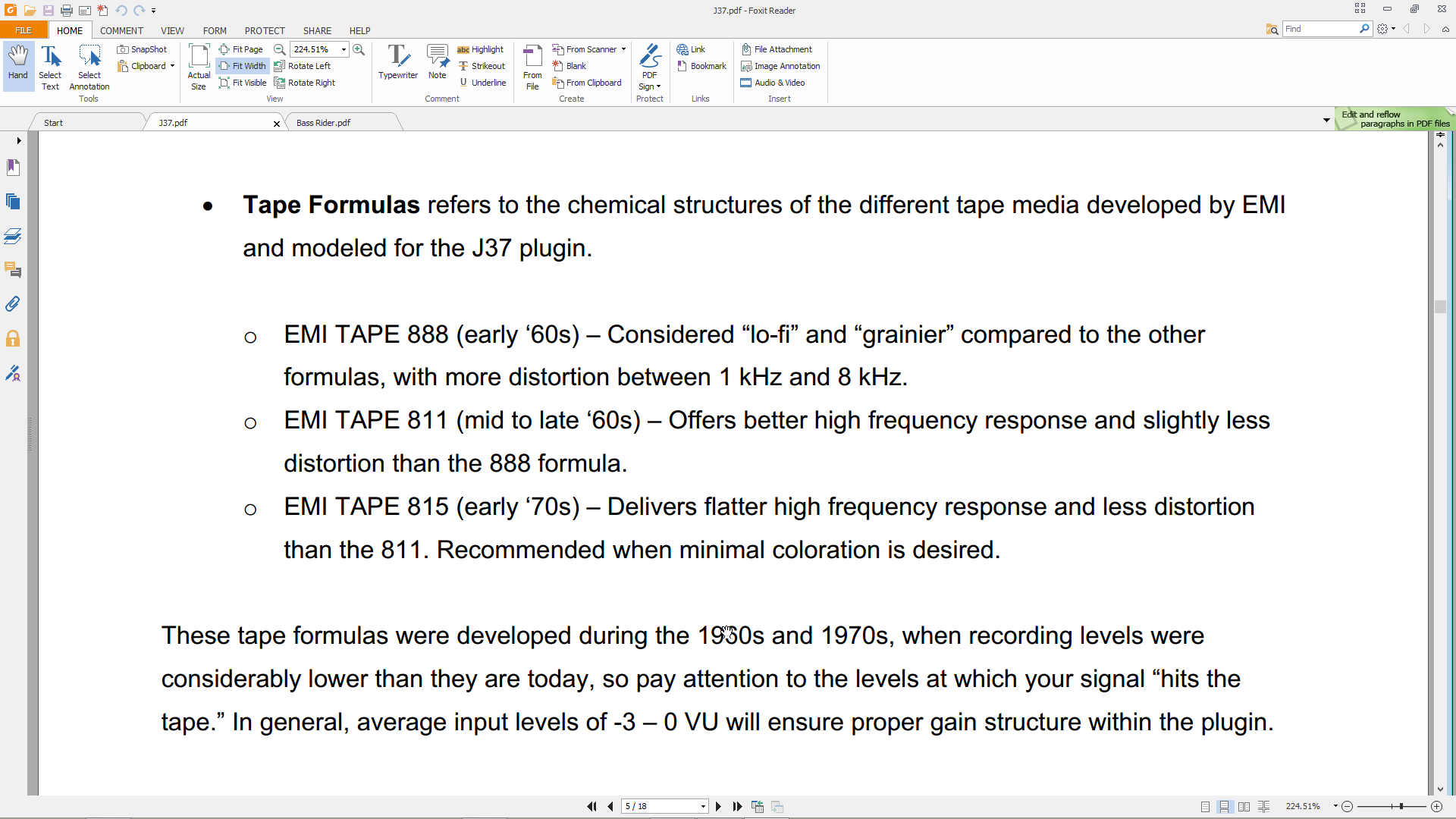Choose the Highlight tool

point(481,49)
